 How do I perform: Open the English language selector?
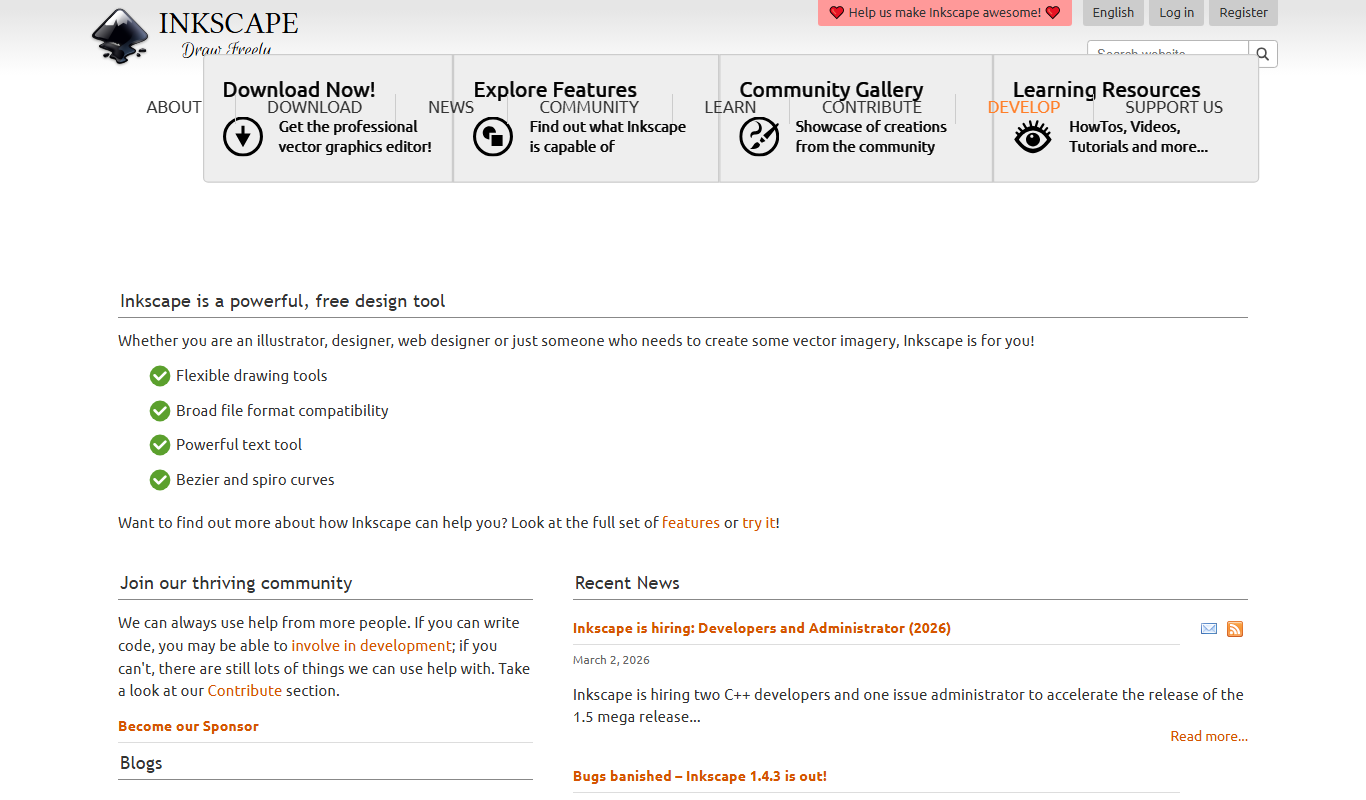pos(1113,13)
